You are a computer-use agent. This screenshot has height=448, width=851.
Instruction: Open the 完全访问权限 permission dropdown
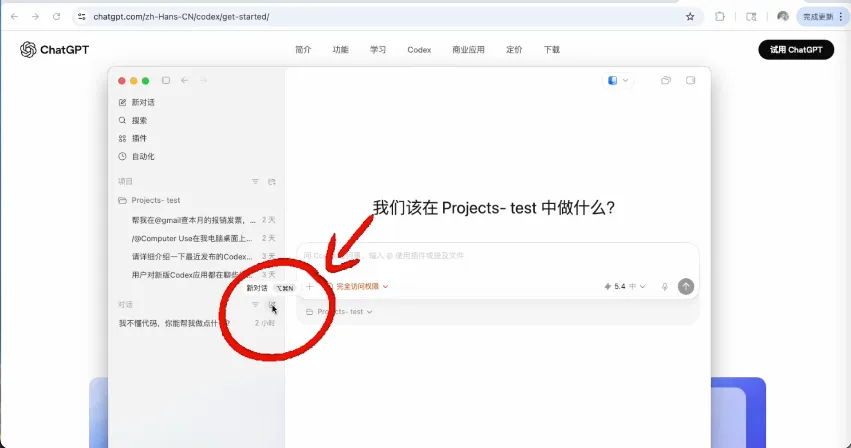(358, 286)
